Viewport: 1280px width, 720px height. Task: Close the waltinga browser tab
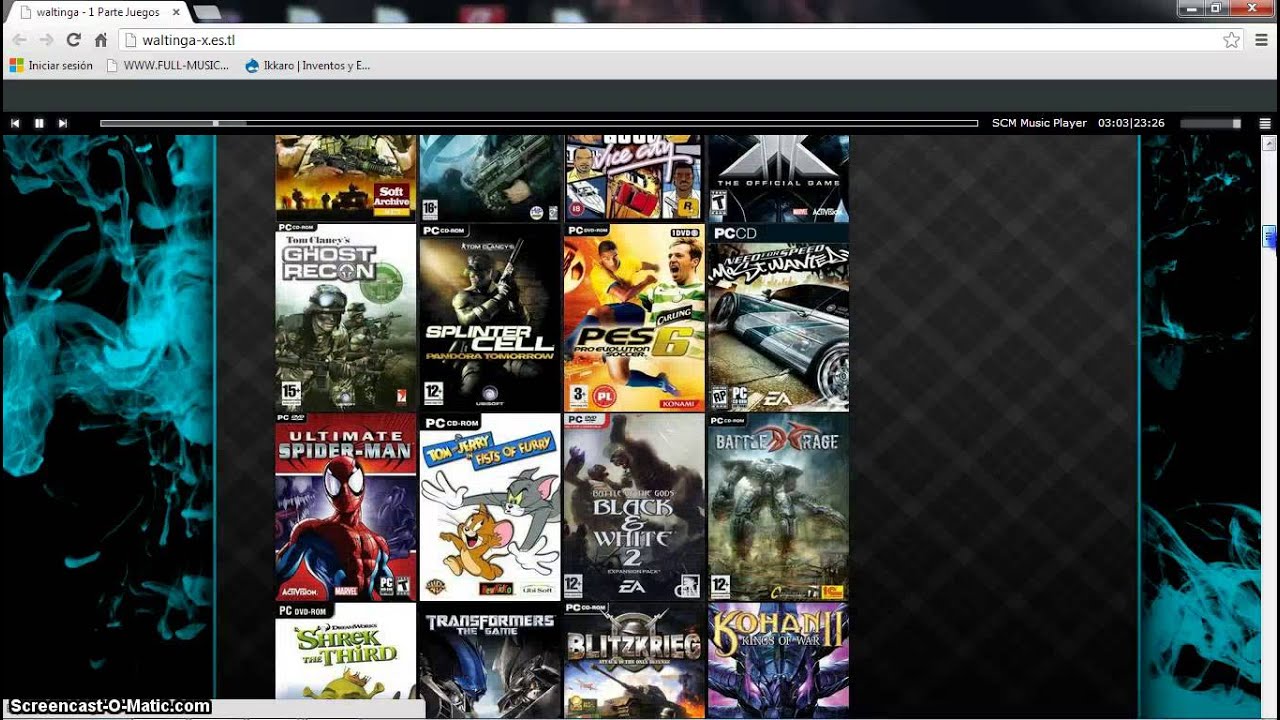176,12
